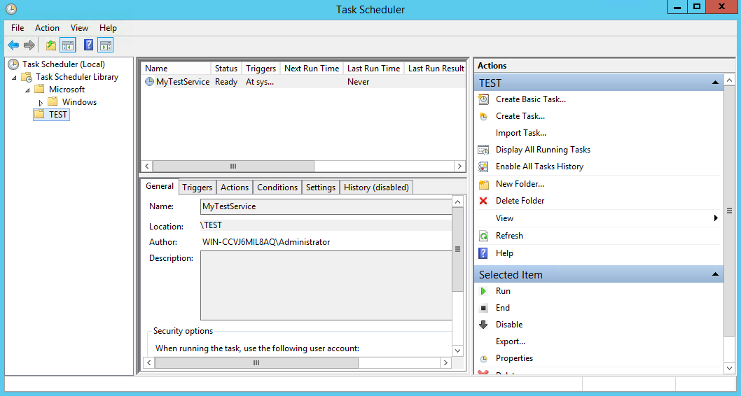Sort by the Last Run Time column
Viewport: 741px width, 396px height.
pos(374,69)
